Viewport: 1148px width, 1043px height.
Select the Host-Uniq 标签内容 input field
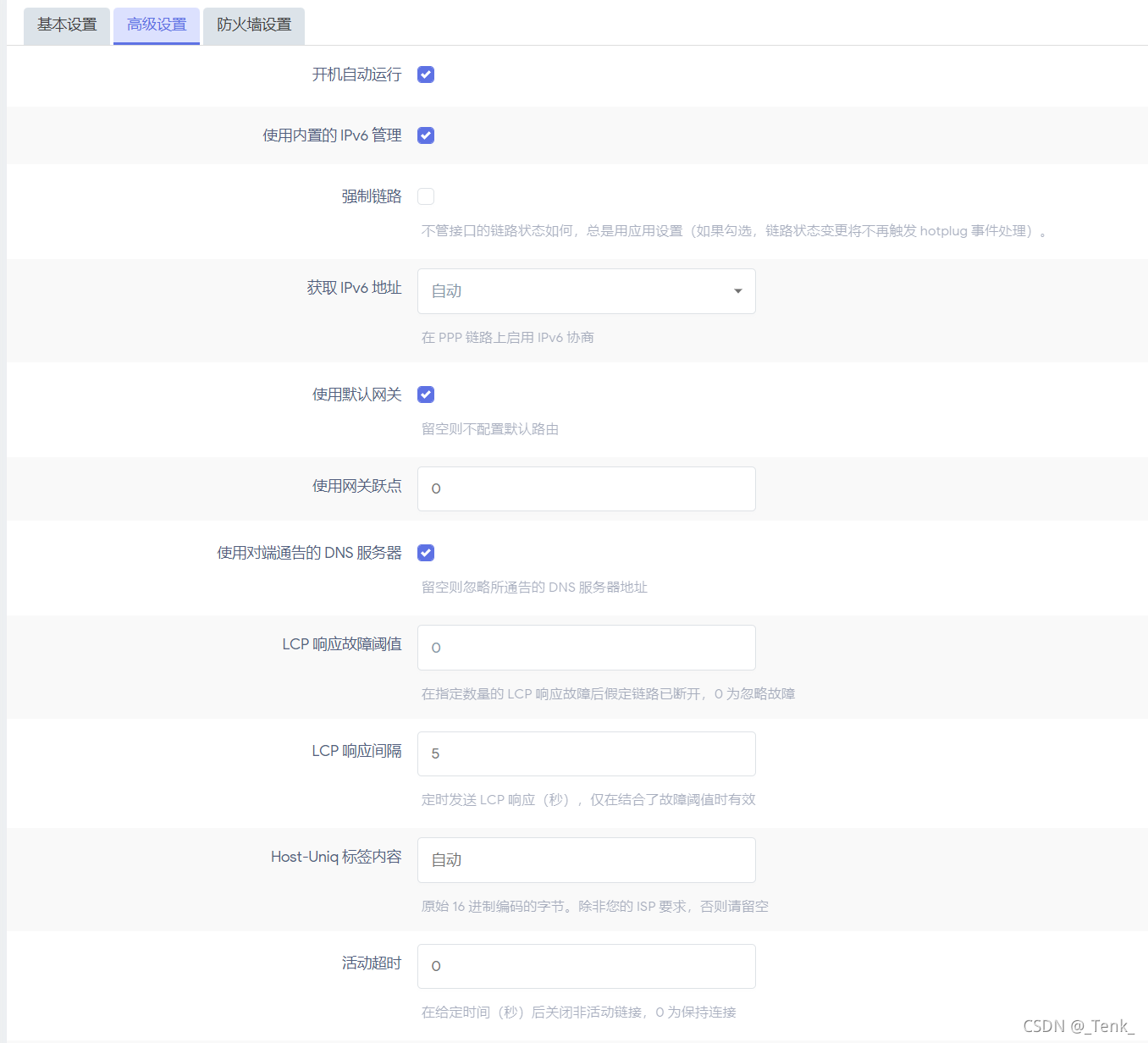(586, 860)
